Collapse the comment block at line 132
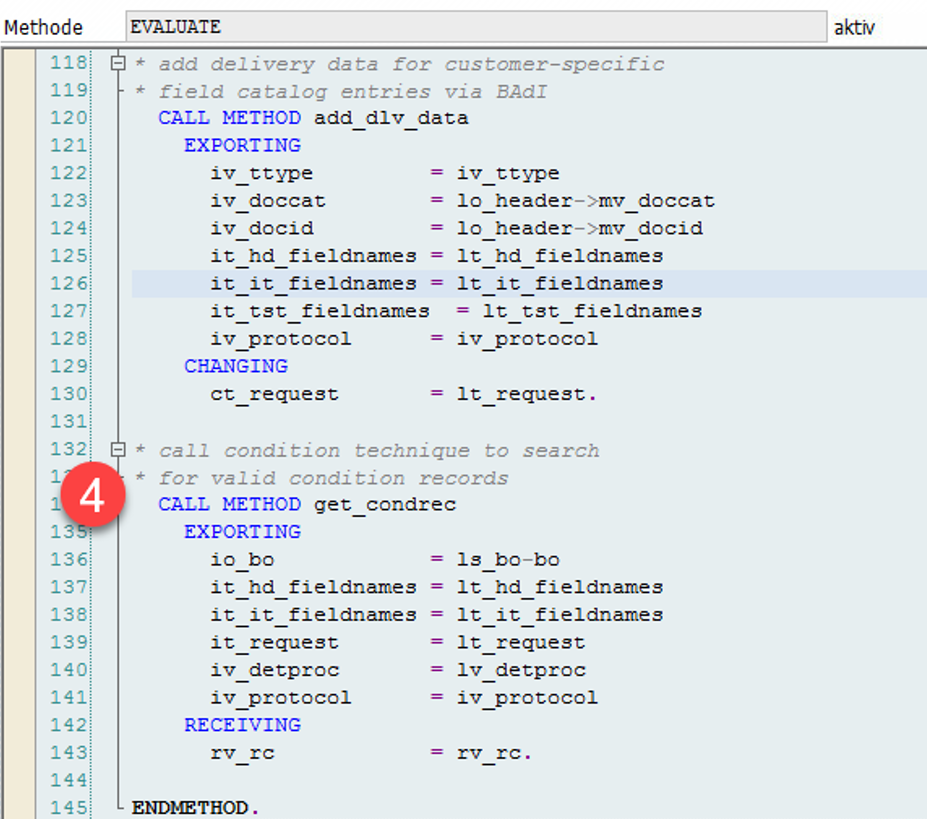The width and height of the screenshot is (927, 819). coord(118,449)
